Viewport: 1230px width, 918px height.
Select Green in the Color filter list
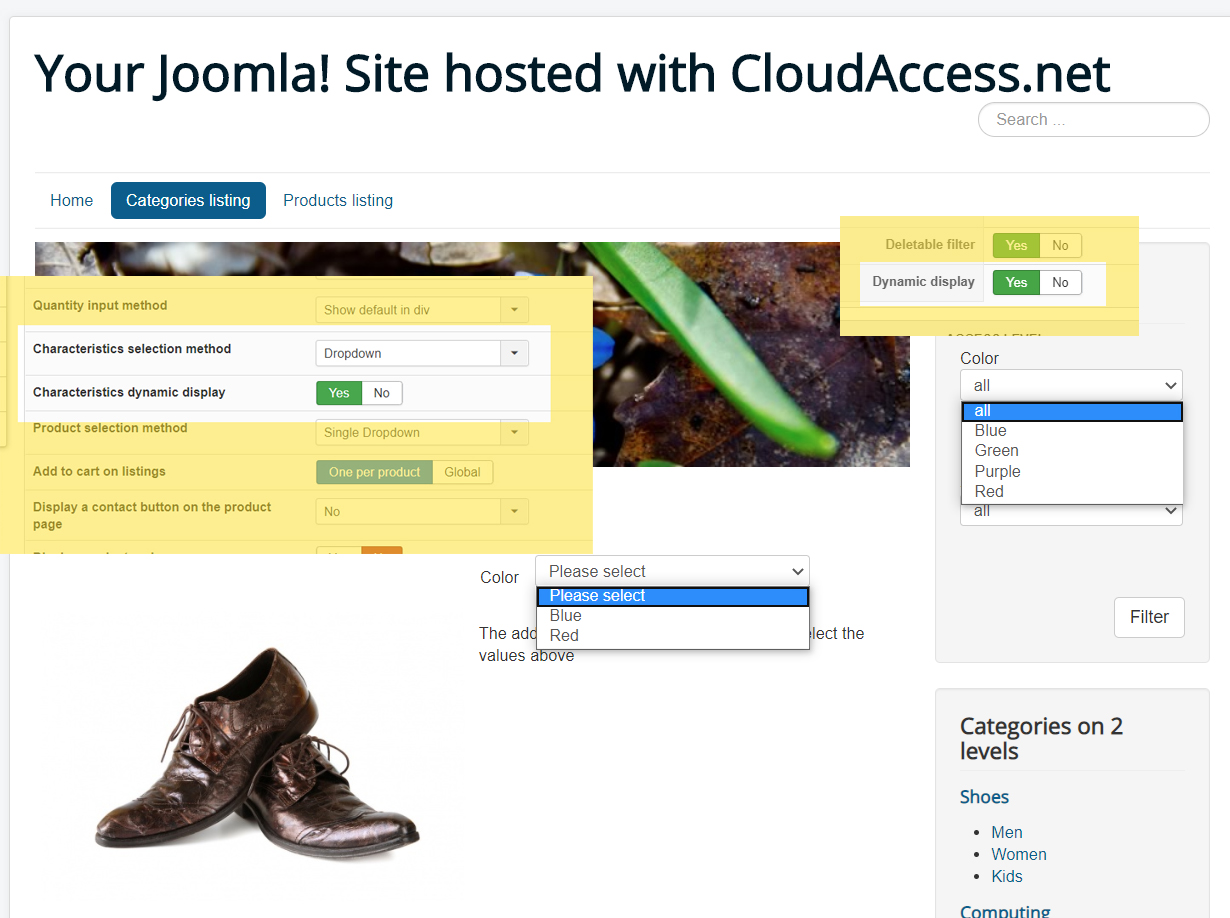coord(1072,451)
